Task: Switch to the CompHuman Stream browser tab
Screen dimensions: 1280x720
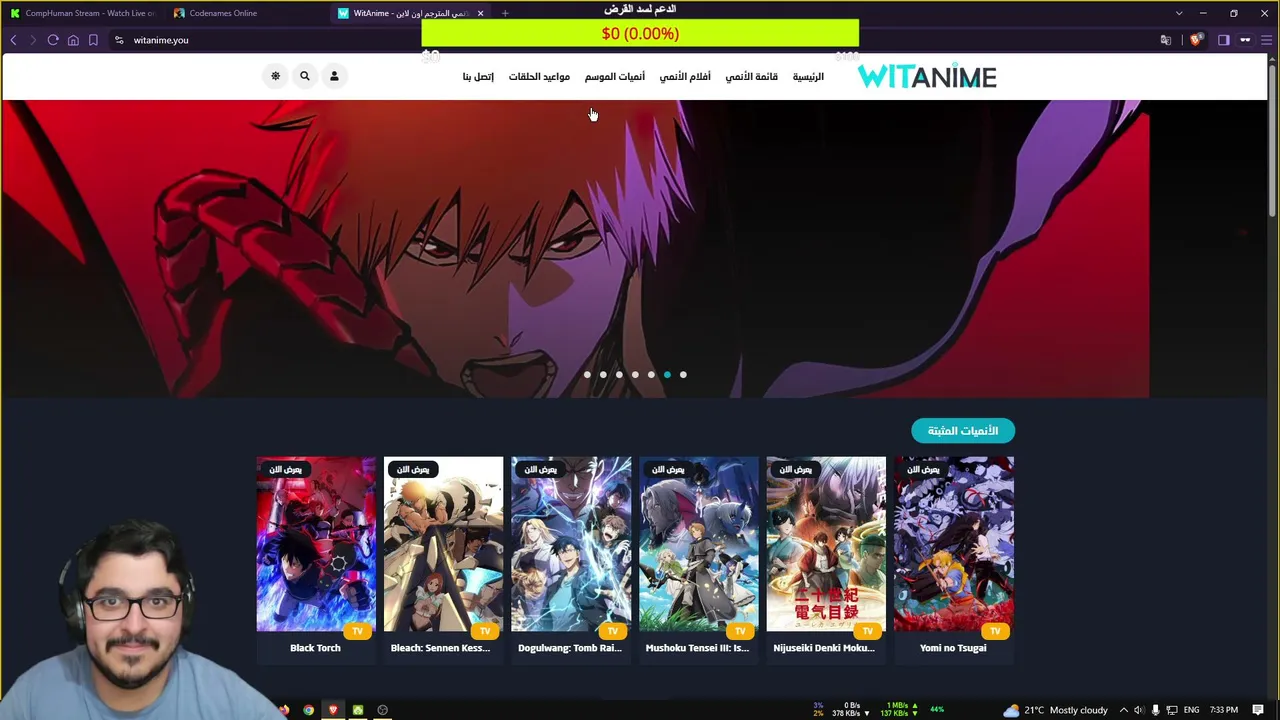Action: pos(83,13)
